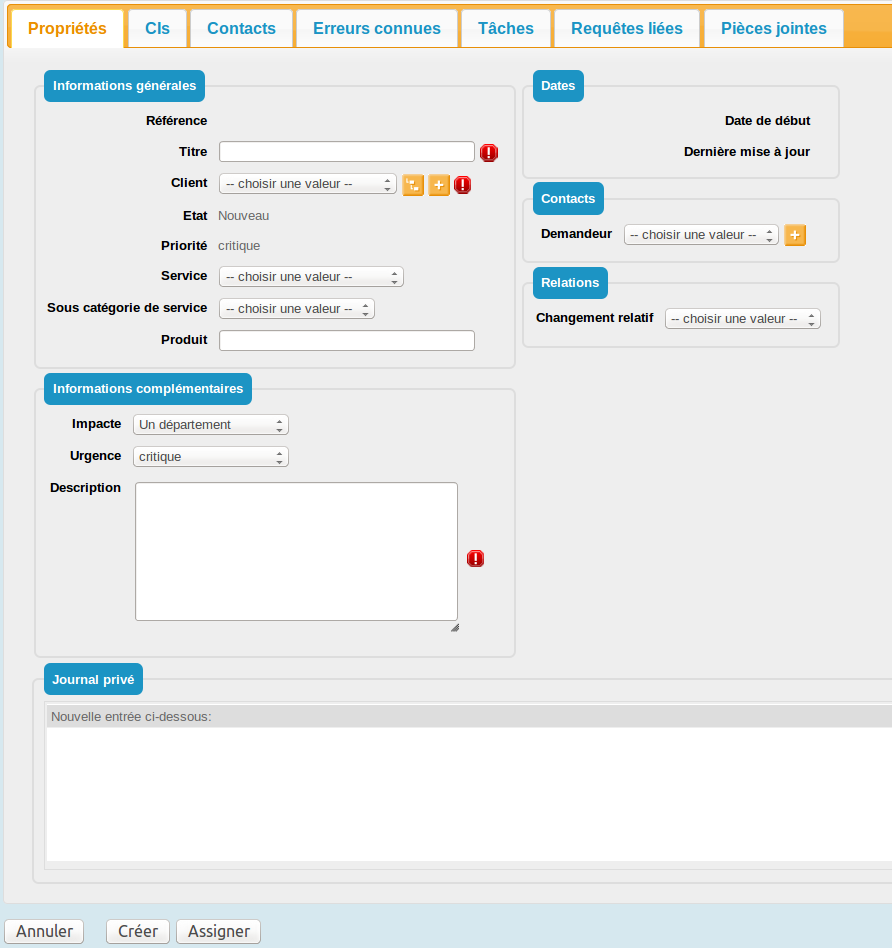
Task: Switch to the Erreurs connues tab
Action: coord(376,28)
